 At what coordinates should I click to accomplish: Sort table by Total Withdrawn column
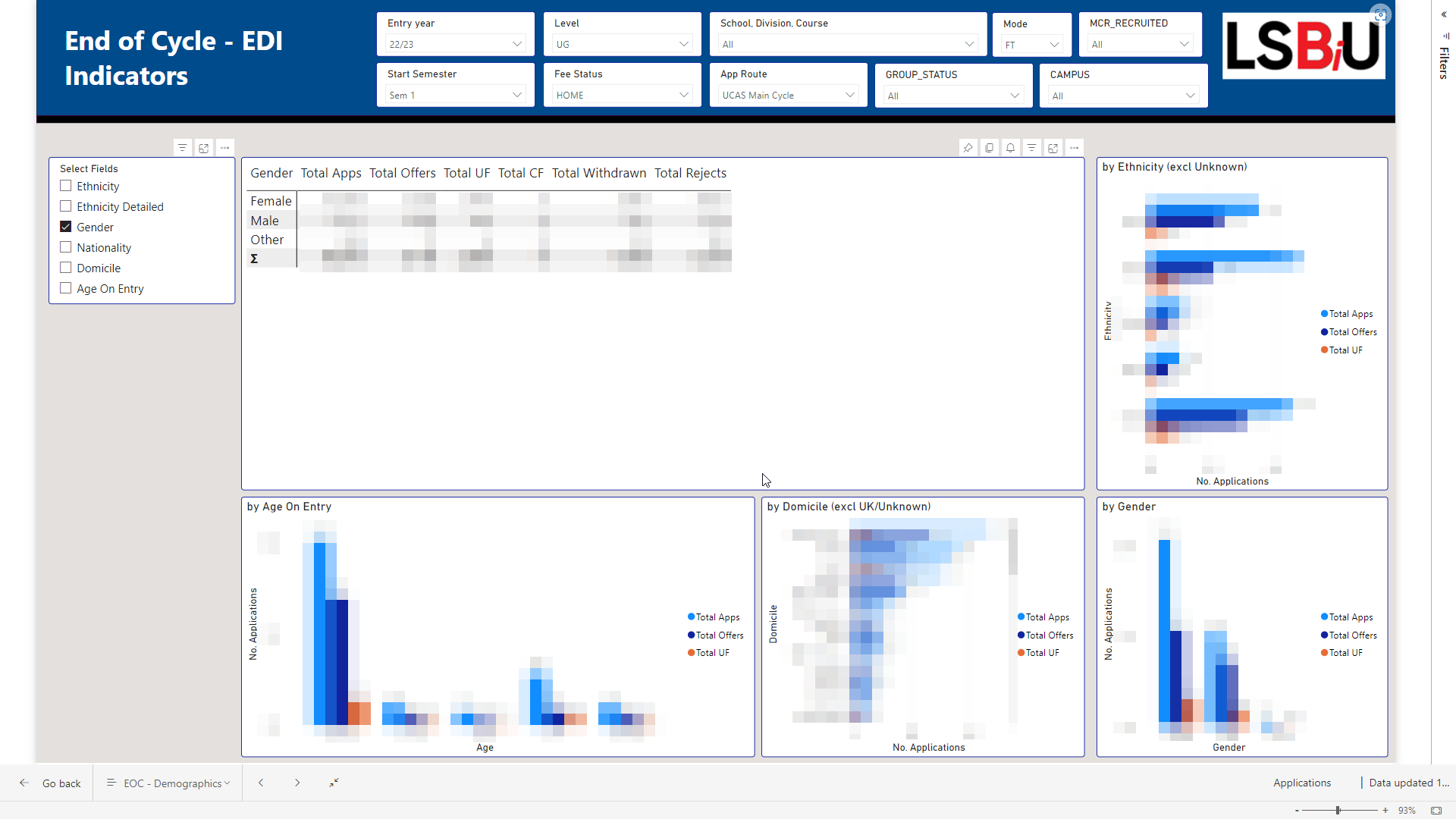point(599,173)
